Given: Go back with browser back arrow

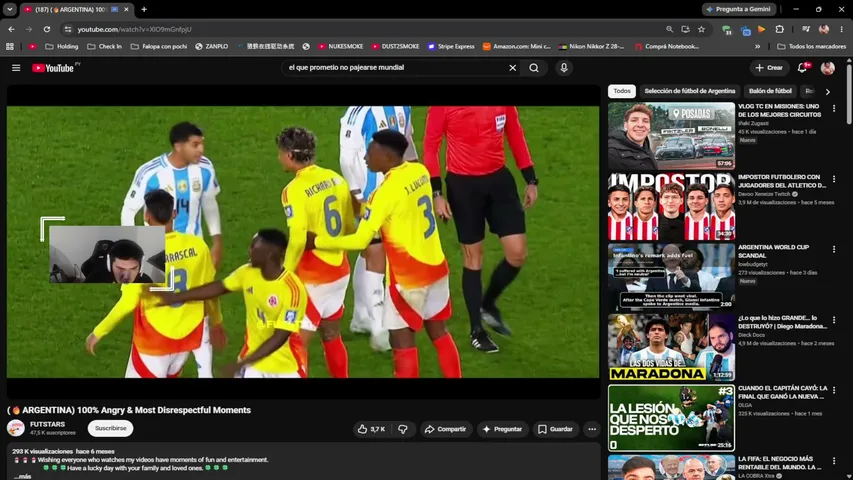Looking at the screenshot, I should 11,29.
